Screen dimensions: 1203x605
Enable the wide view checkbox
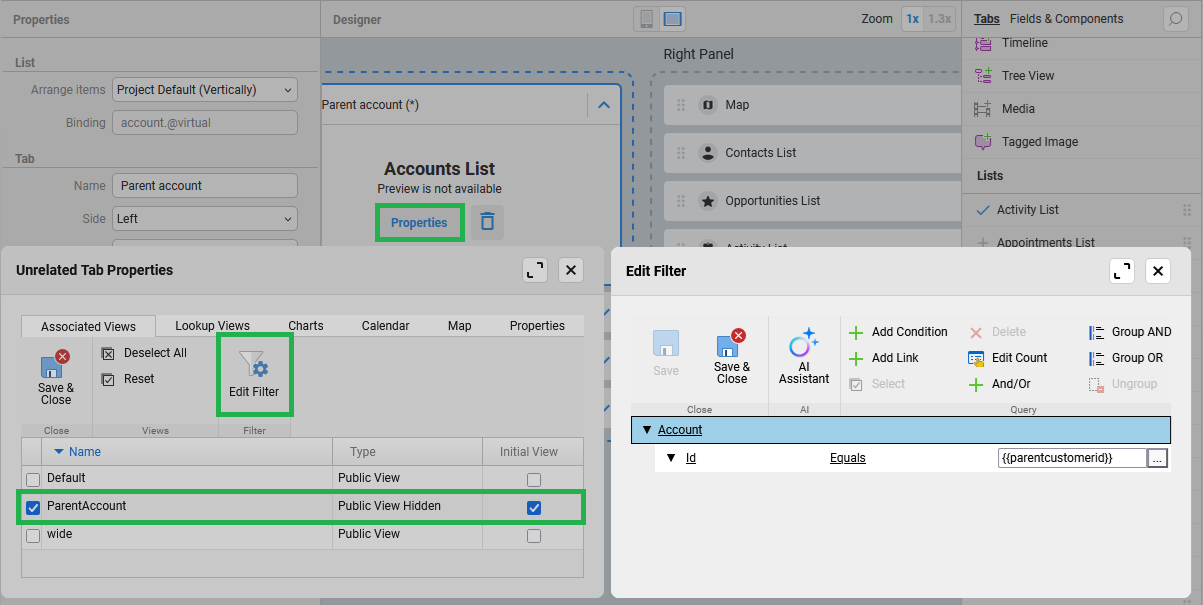click(x=33, y=535)
